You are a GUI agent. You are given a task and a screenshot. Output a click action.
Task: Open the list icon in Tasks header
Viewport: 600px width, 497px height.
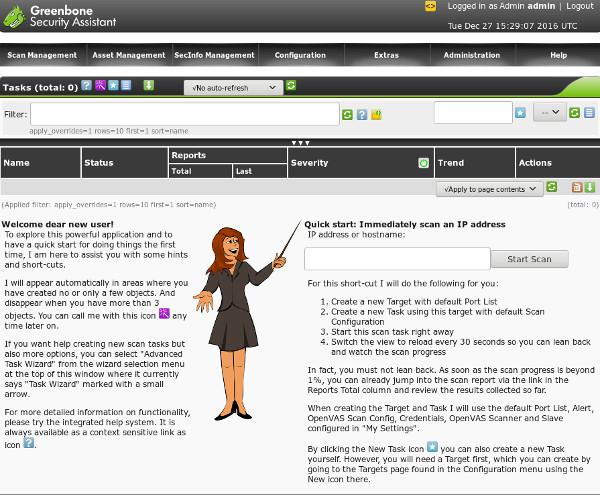click(126, 86)
